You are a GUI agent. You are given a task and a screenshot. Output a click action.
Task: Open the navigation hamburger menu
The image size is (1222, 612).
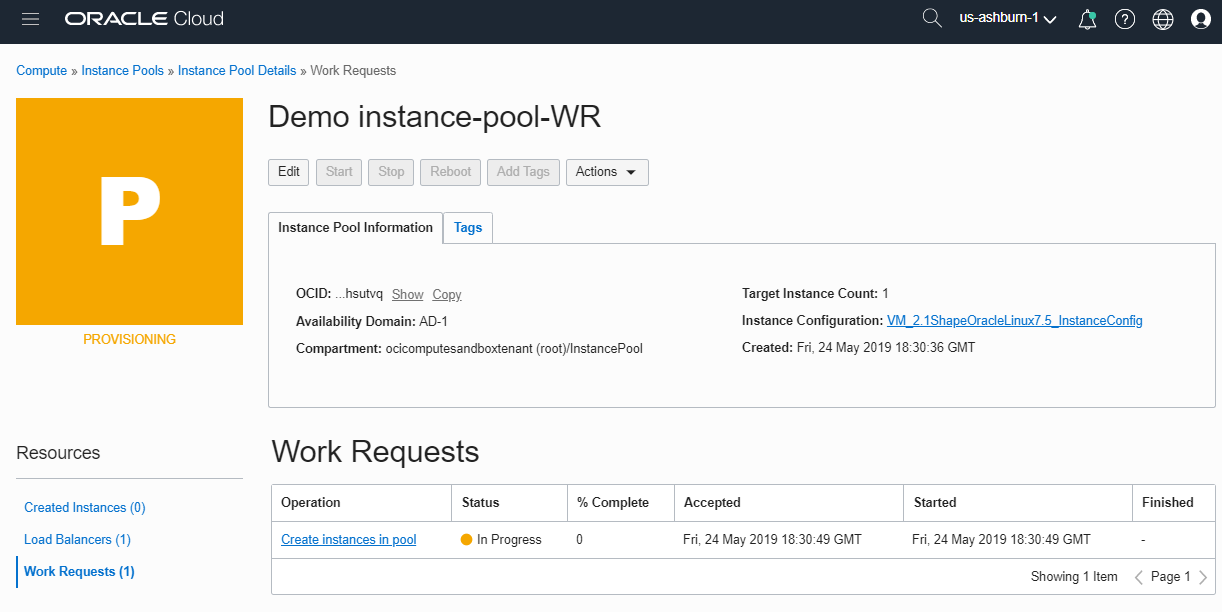[30, 18]
